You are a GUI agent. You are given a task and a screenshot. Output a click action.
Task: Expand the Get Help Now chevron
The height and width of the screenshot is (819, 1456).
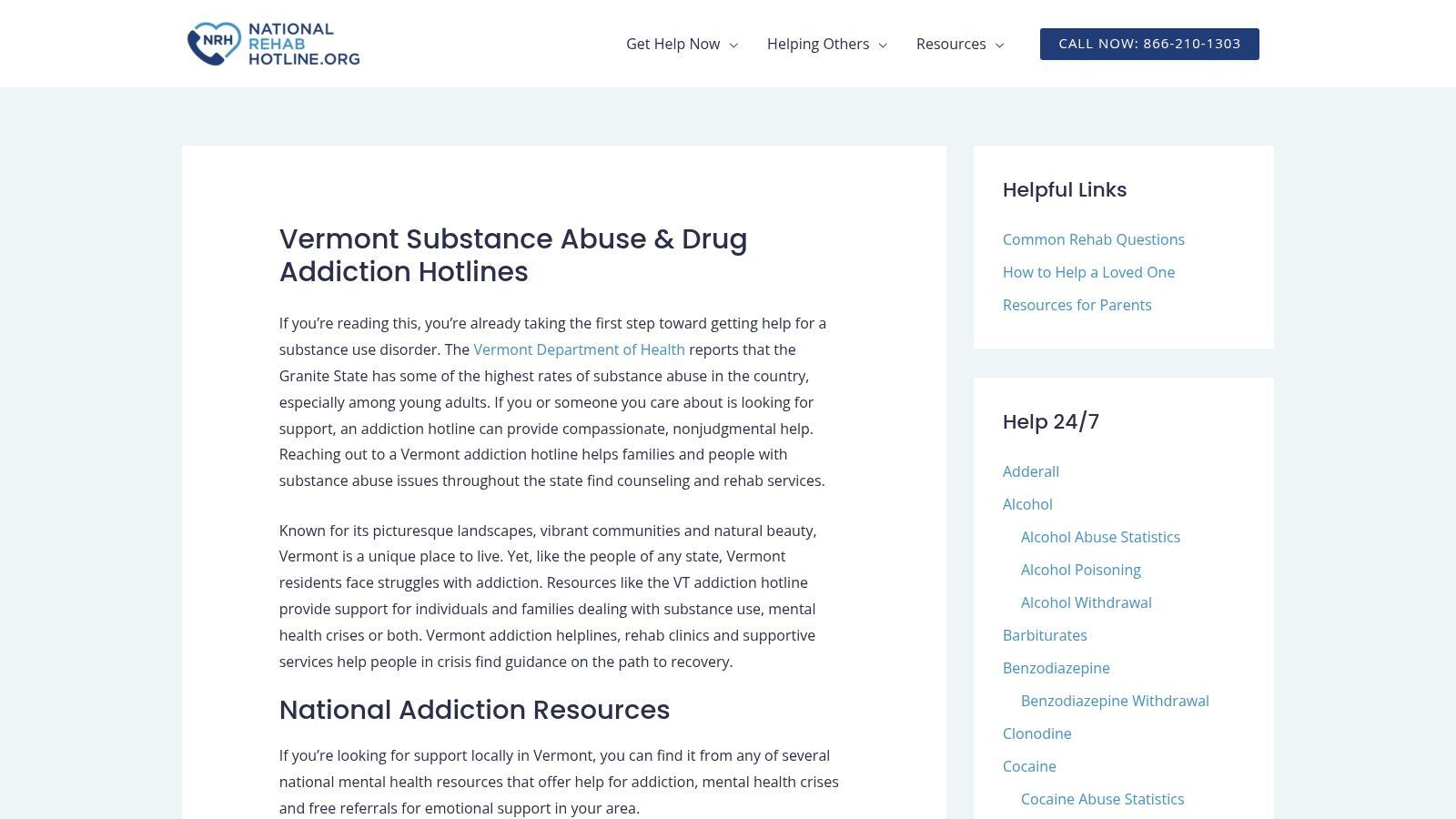click(x=733, y=45)
